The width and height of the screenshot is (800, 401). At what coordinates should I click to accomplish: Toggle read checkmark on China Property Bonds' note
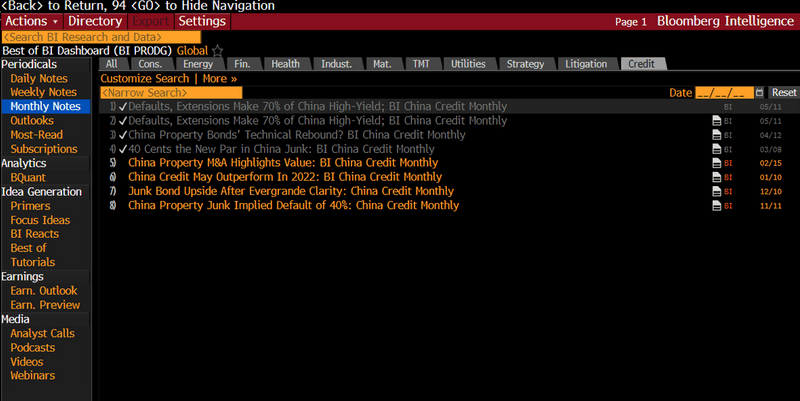[x=123, y=135]
